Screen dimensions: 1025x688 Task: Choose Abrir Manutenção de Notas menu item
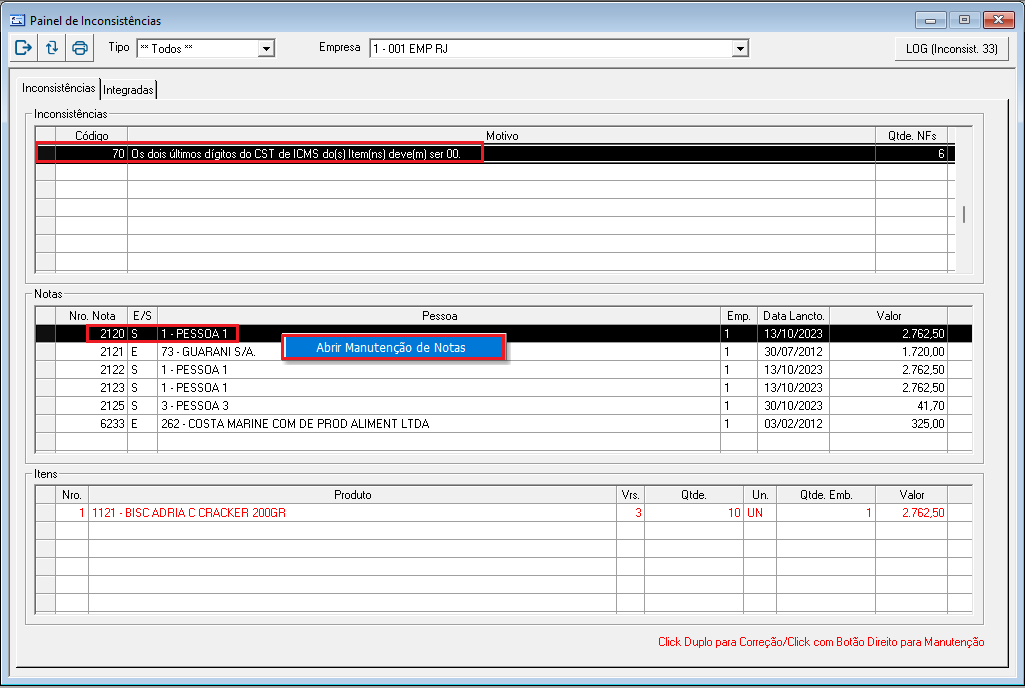(x=394, y=347)
